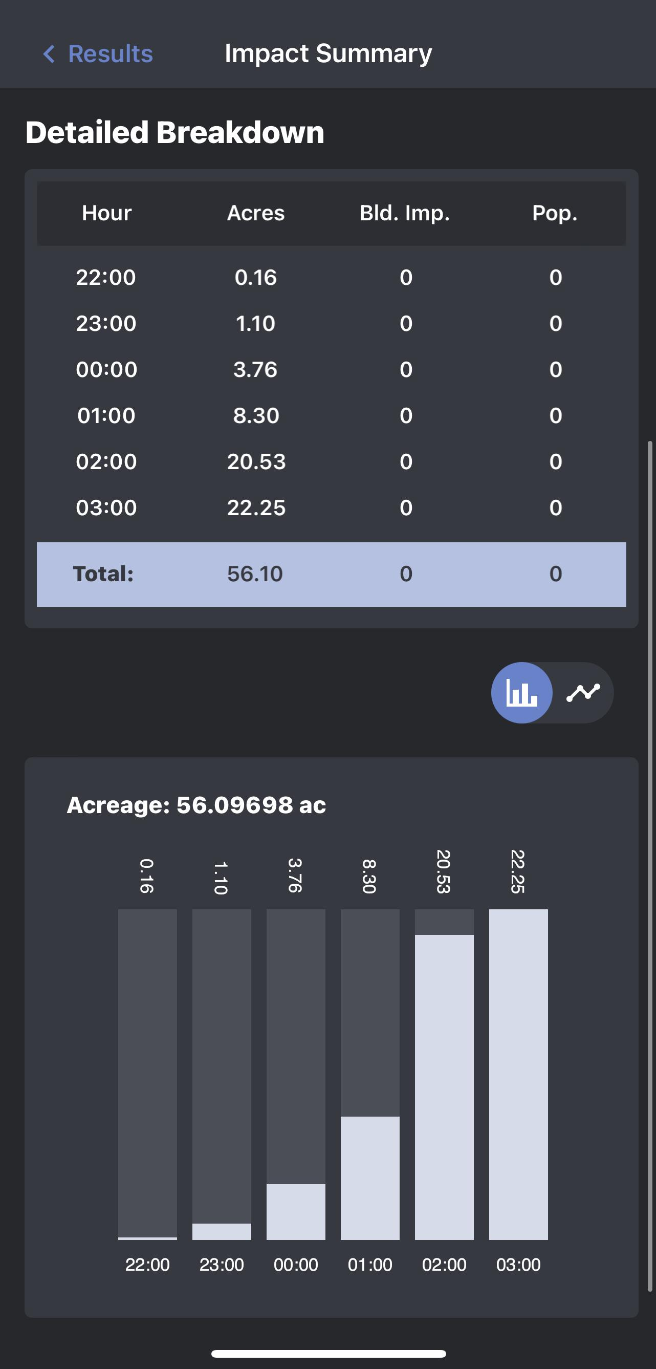
Task: Select the 22:00 table row
Action: 331,278
